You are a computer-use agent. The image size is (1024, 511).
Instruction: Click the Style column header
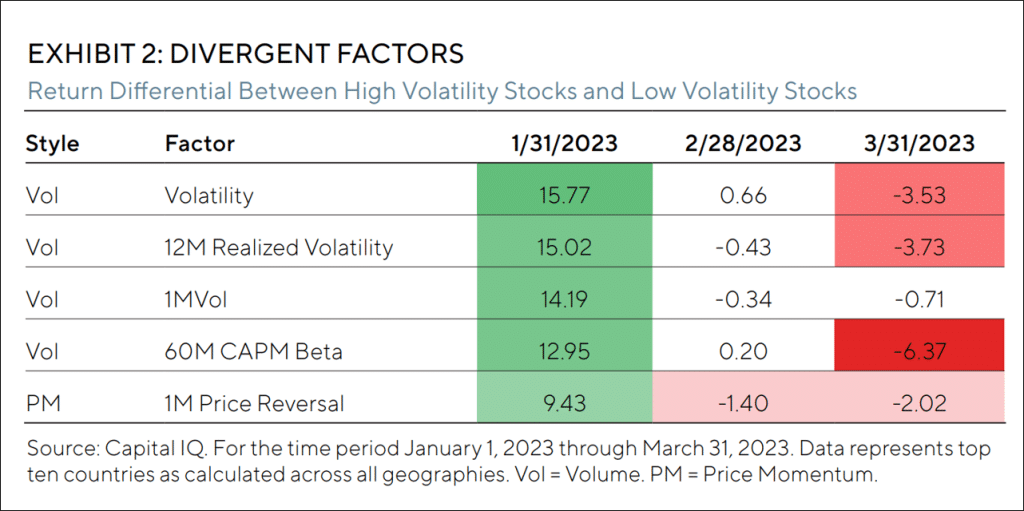(x=52, y=143)
